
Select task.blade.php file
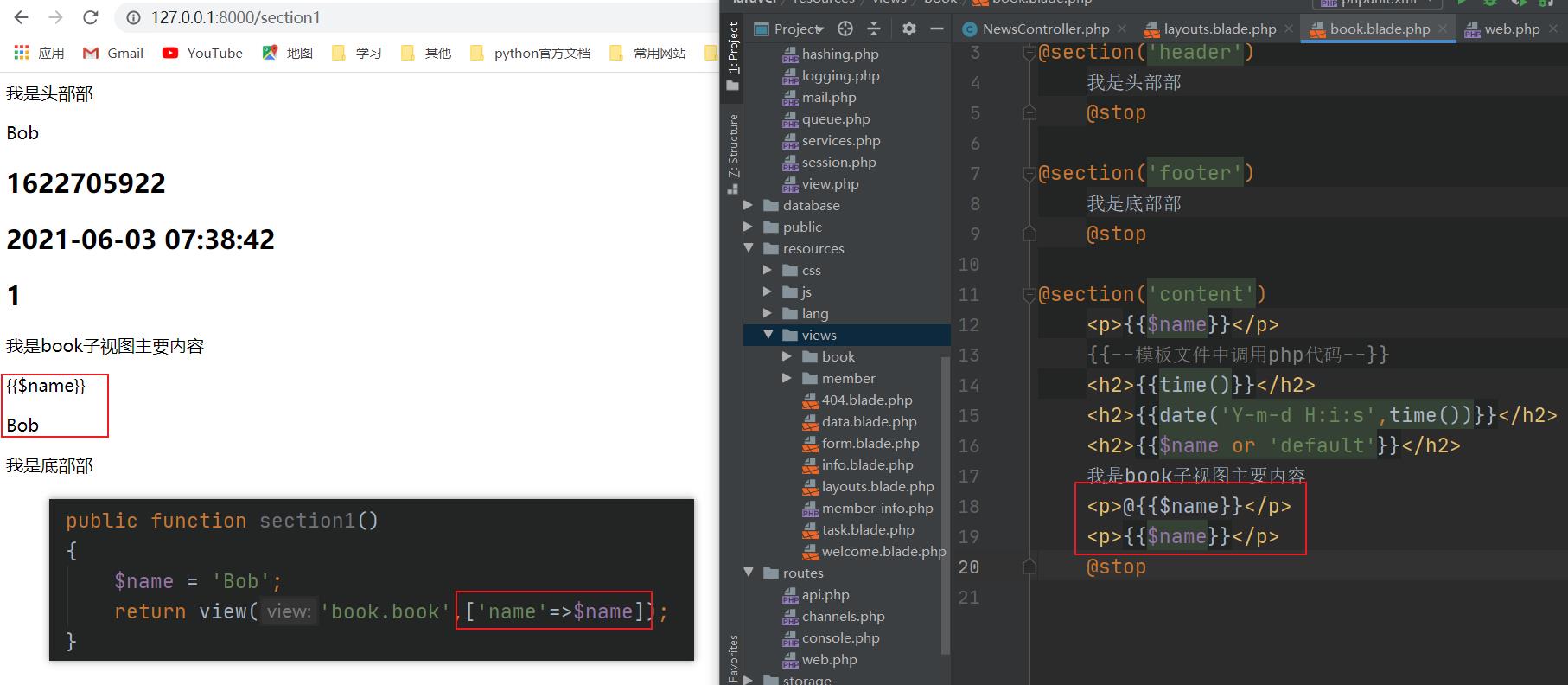[857, 529]
